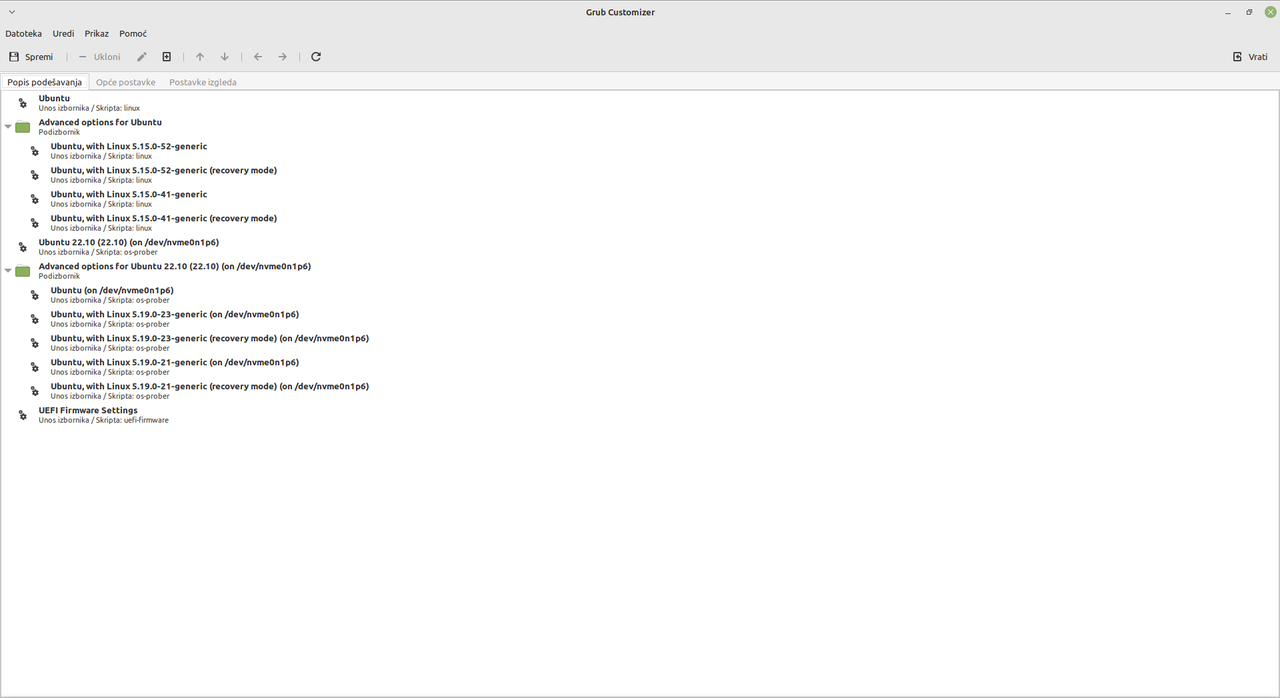The height and width of the screenshot is (698, 1280).
Task: Click gear icon of UEFI Firmware Settings
Action: (x=23, y=415)
